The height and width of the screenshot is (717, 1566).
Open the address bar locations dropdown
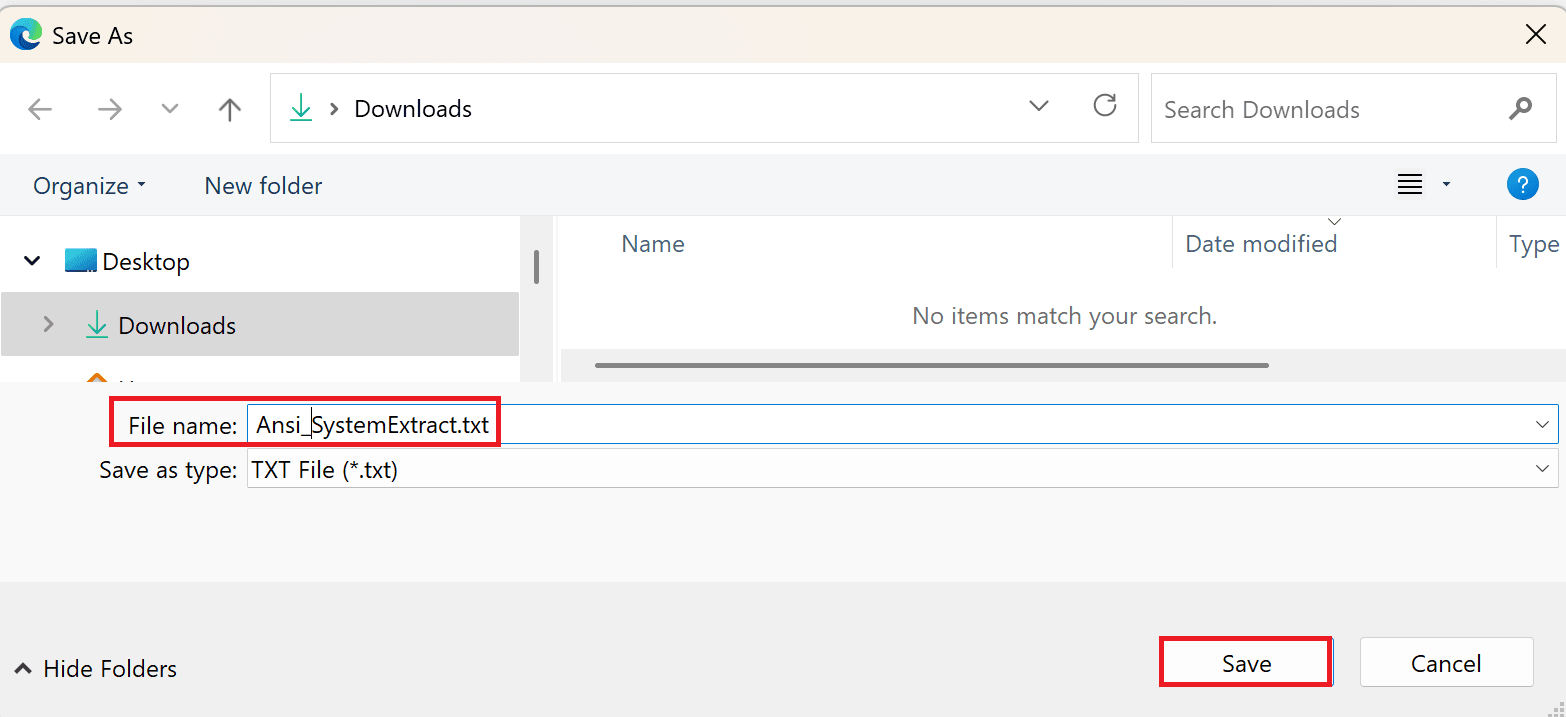pos(1038,105)
